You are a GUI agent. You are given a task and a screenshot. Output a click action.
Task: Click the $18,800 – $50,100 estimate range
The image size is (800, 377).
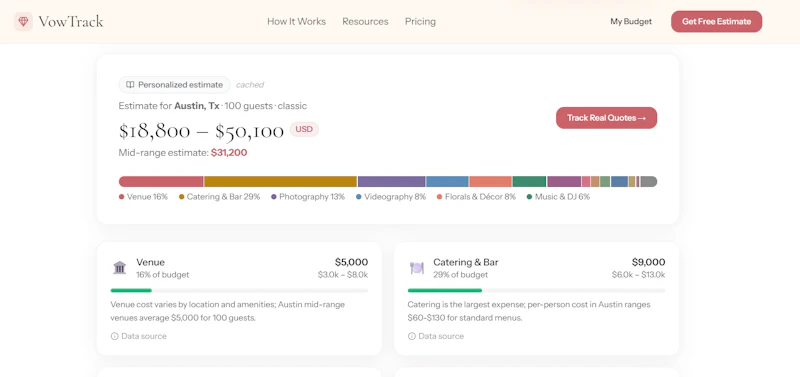[201, 131]
